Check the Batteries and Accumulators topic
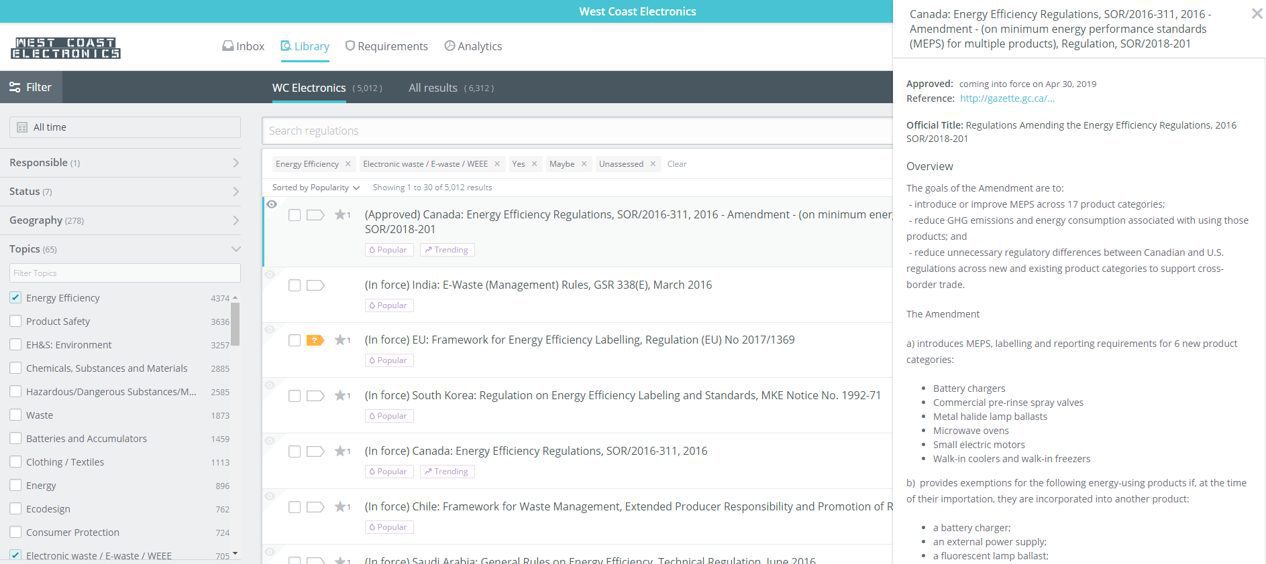The width and height of the screenshot is (1266, 564). click(15, 438)
